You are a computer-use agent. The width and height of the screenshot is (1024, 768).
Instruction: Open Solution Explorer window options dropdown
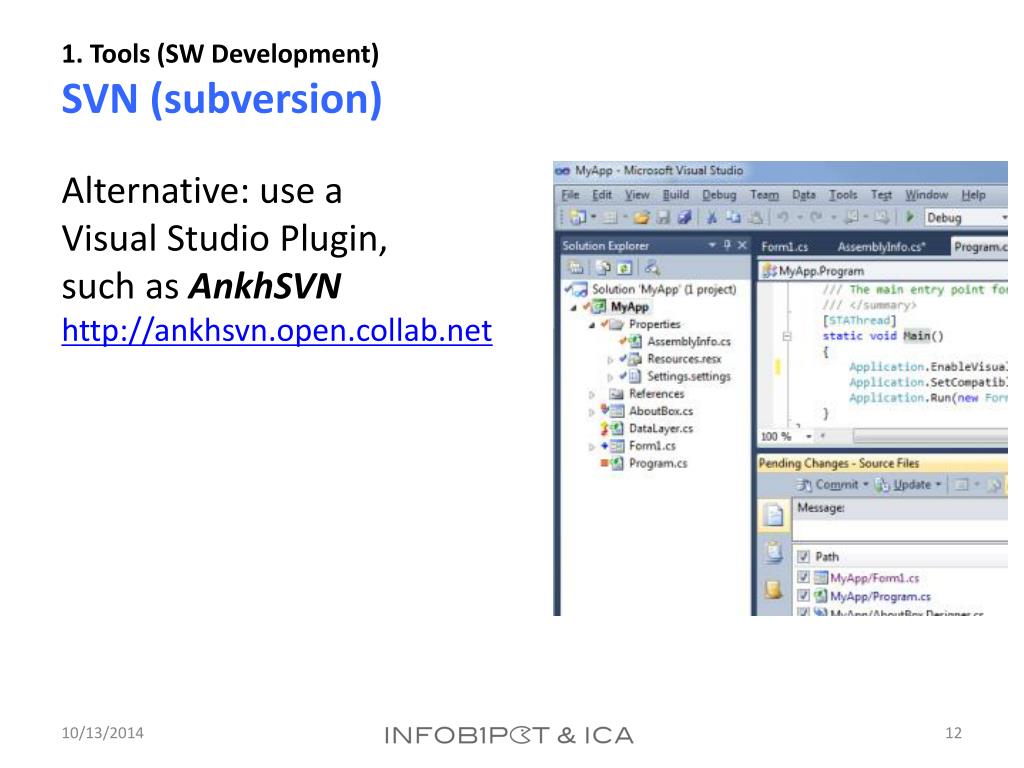point(712,245)
